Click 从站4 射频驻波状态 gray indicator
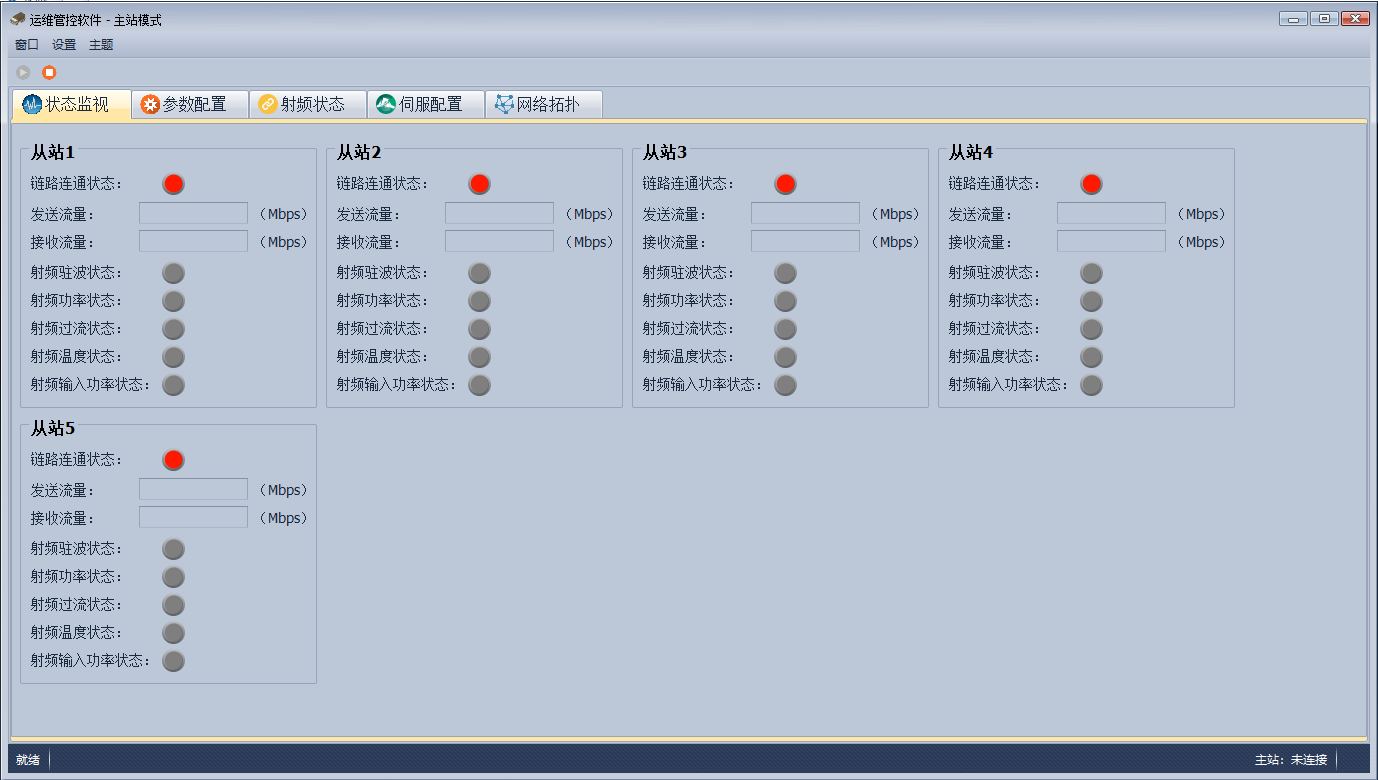The image size is (1378, 780). pos(1092,273)
